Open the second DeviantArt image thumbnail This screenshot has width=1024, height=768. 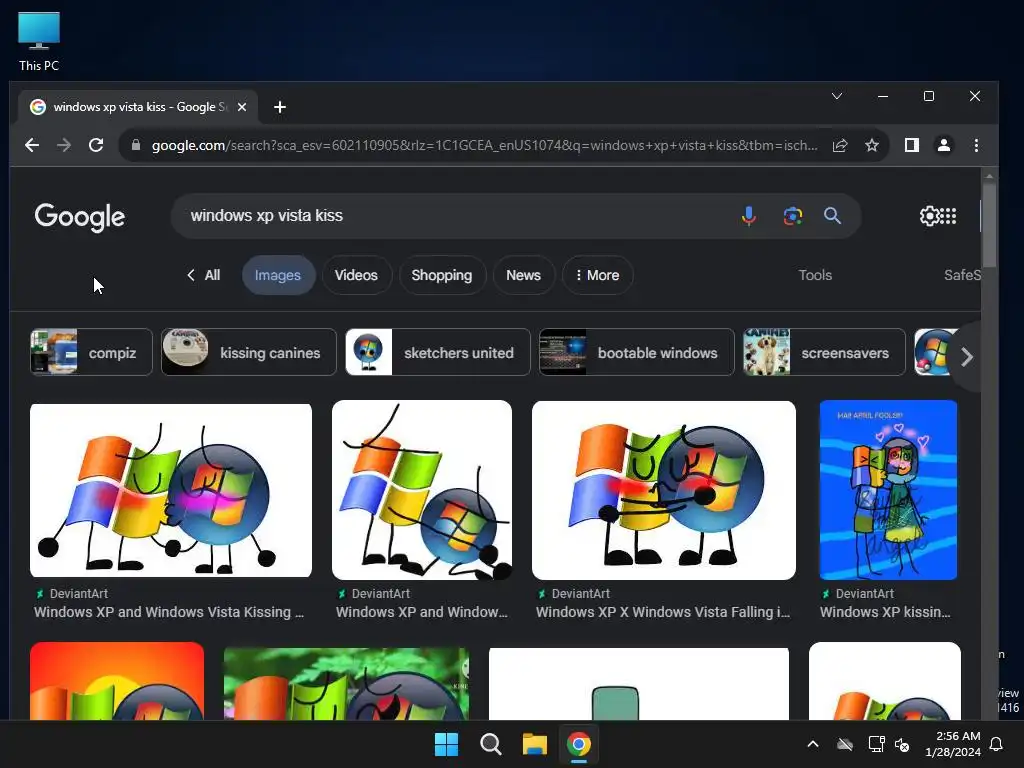pyautogui.click(x=422, y=490)
